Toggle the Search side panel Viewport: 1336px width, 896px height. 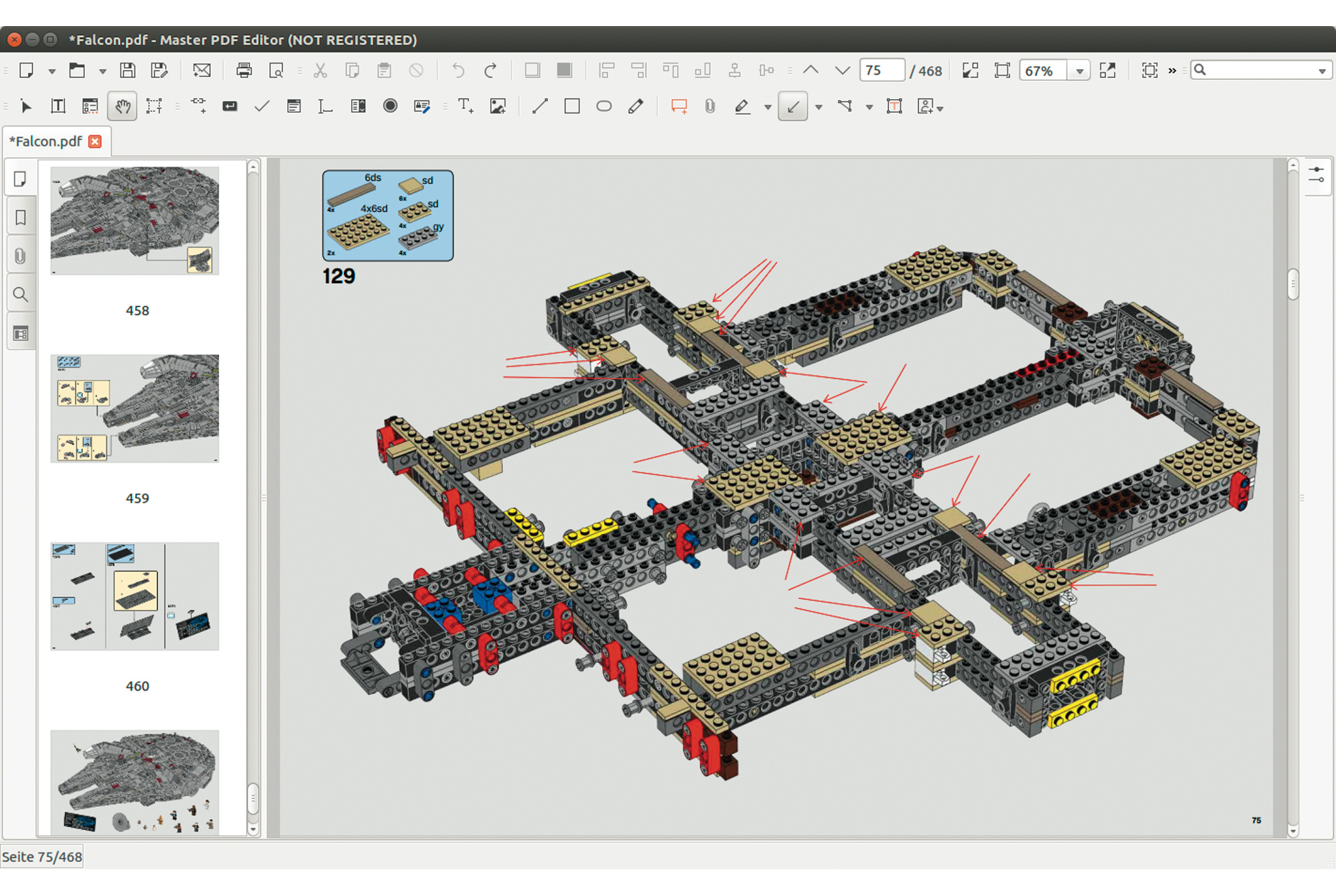coord(20,295)
